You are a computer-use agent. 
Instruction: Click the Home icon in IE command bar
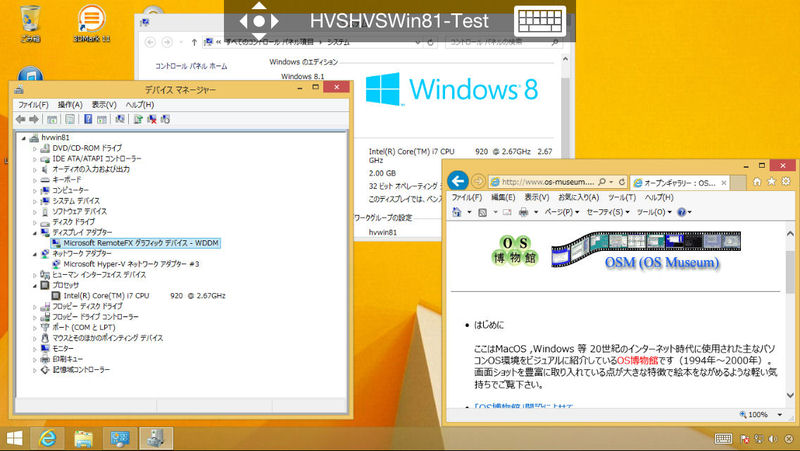pos(457,212)
